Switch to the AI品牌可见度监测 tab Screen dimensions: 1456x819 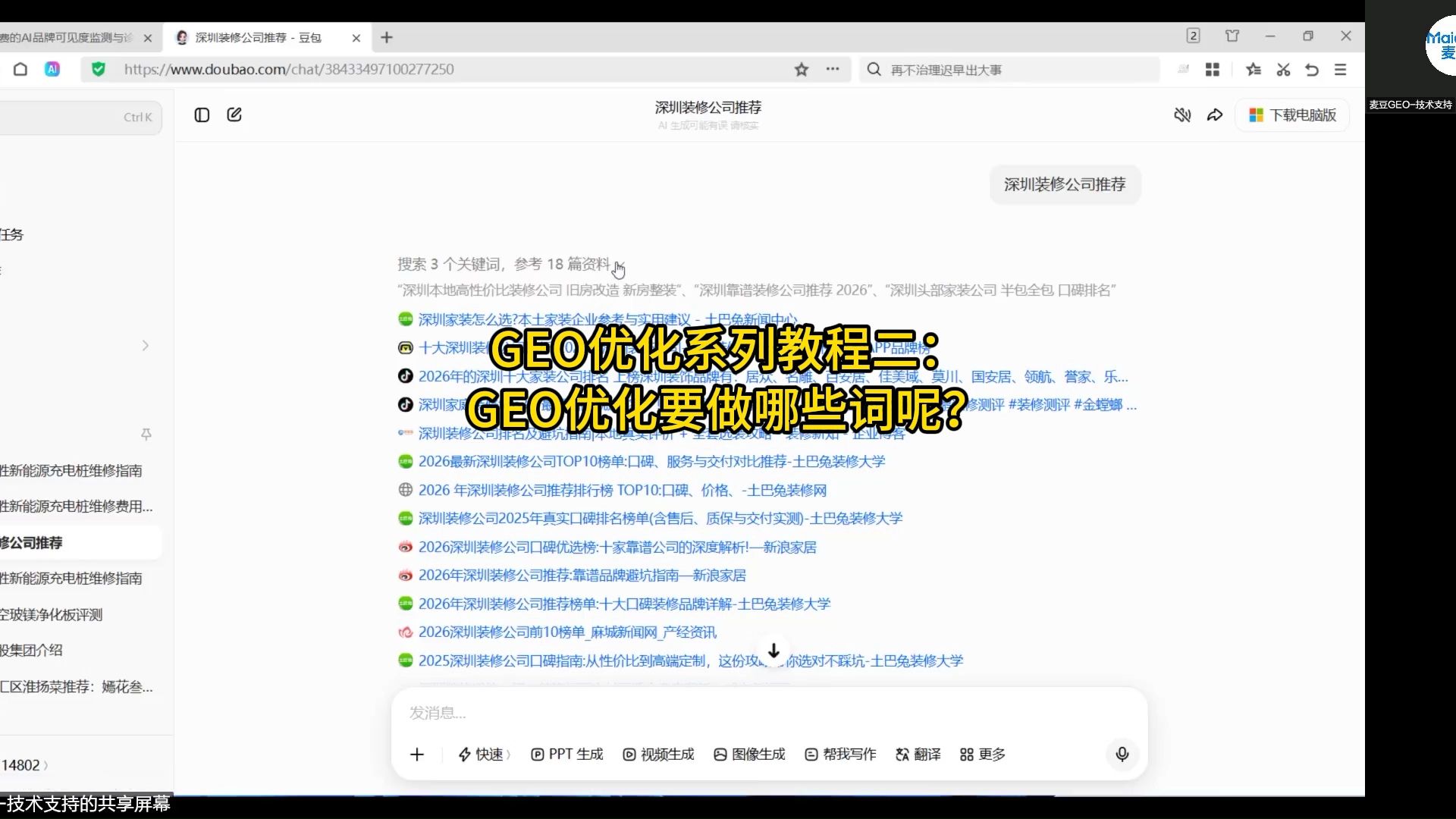pyautogui.click(x=67, y=38)
